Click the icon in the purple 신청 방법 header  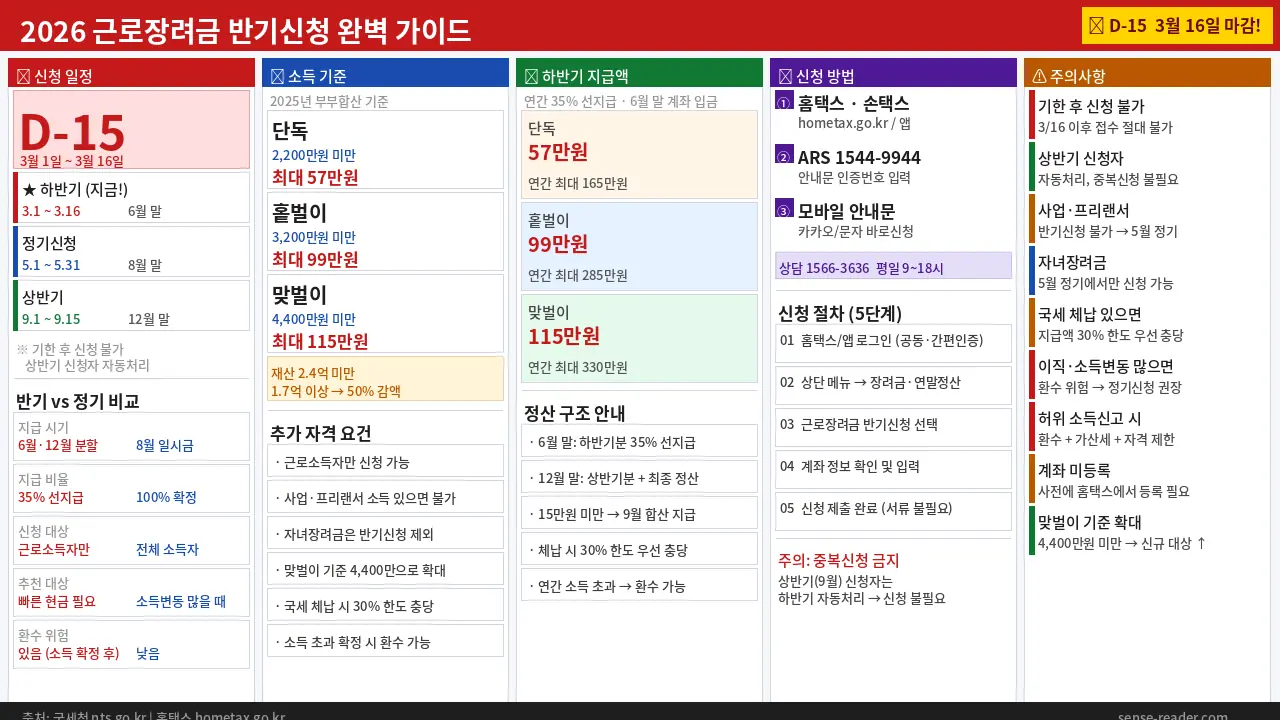point(785,72)
